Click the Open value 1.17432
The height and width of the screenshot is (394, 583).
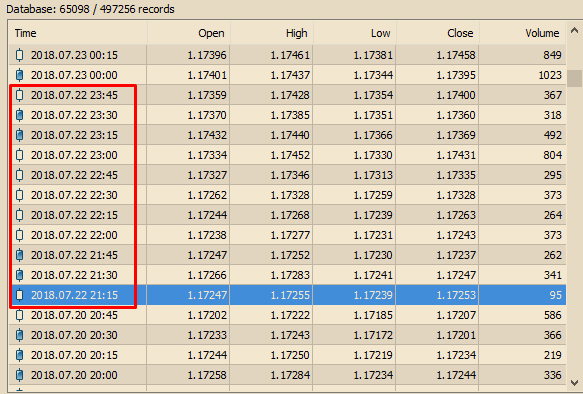(207, 135)
